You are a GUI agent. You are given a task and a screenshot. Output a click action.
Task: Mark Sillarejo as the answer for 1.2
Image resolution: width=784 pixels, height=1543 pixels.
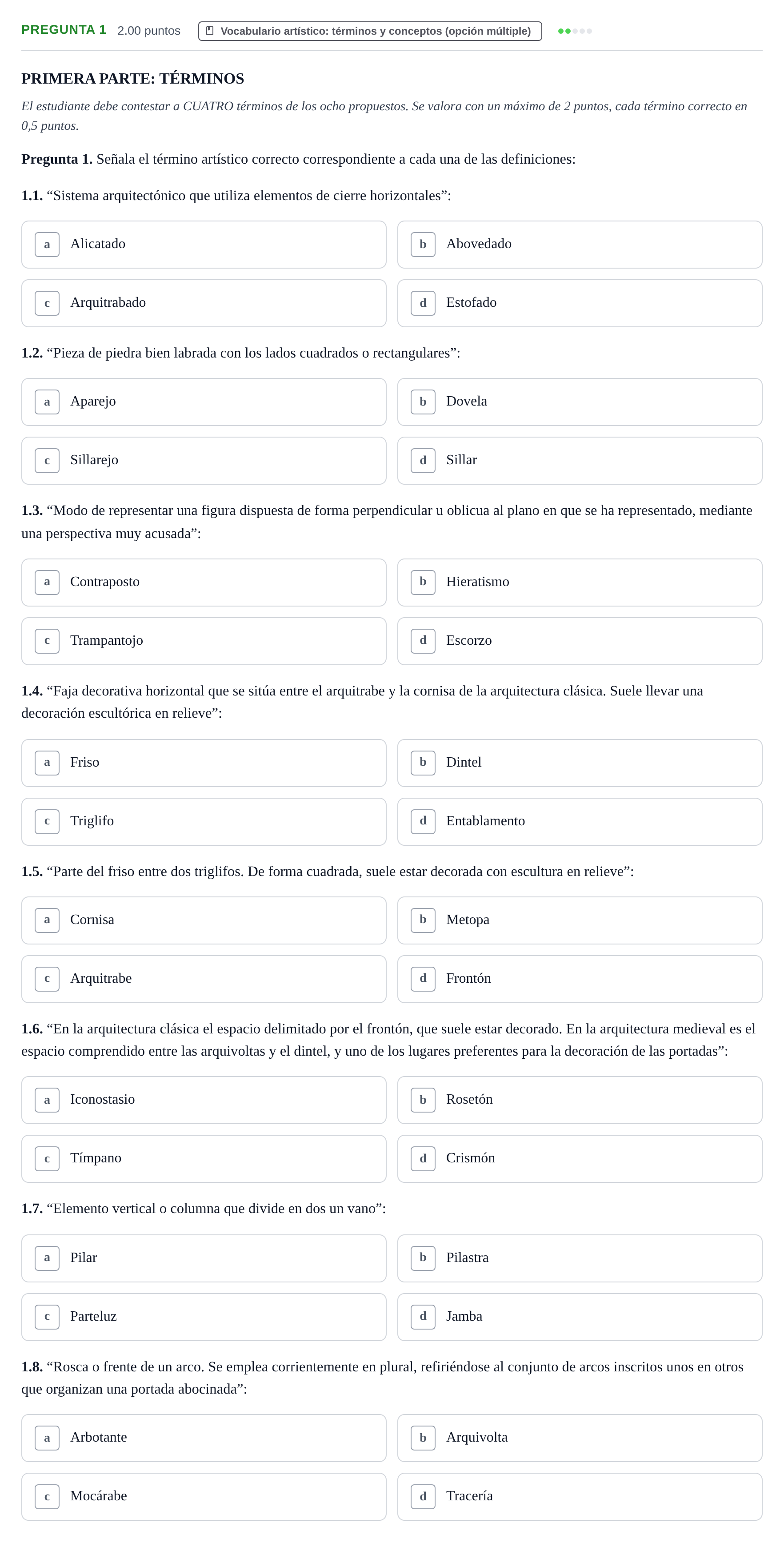pyautogui.click(x=204, y=461)
